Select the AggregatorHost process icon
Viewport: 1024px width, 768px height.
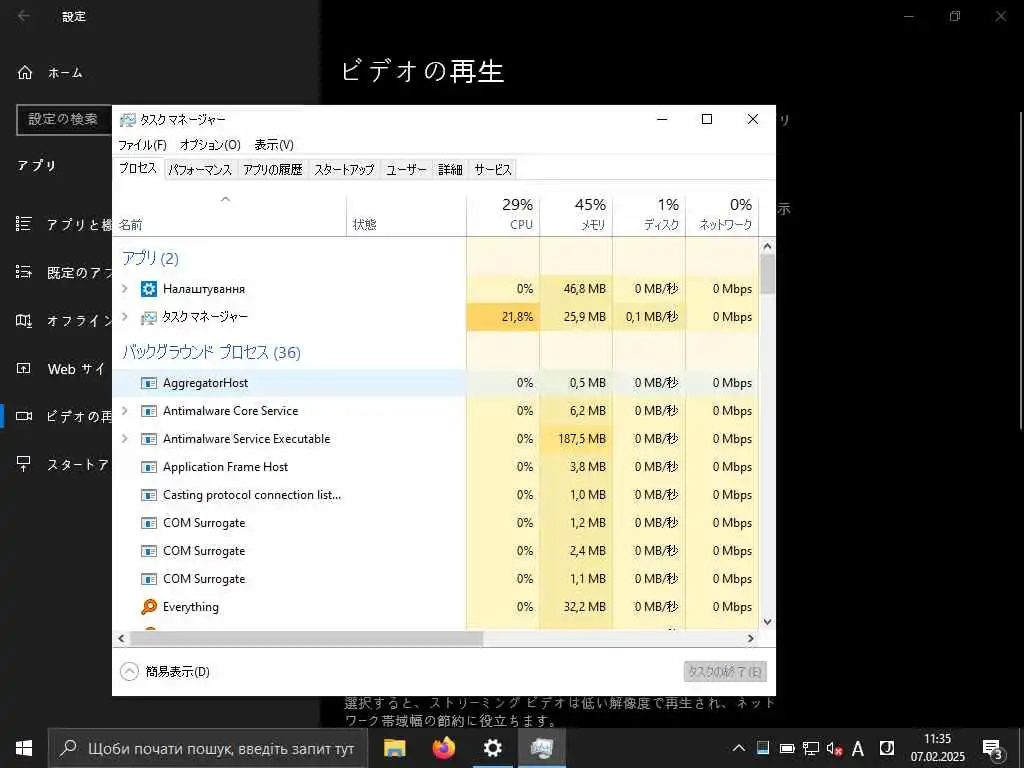tap(149, 383)
